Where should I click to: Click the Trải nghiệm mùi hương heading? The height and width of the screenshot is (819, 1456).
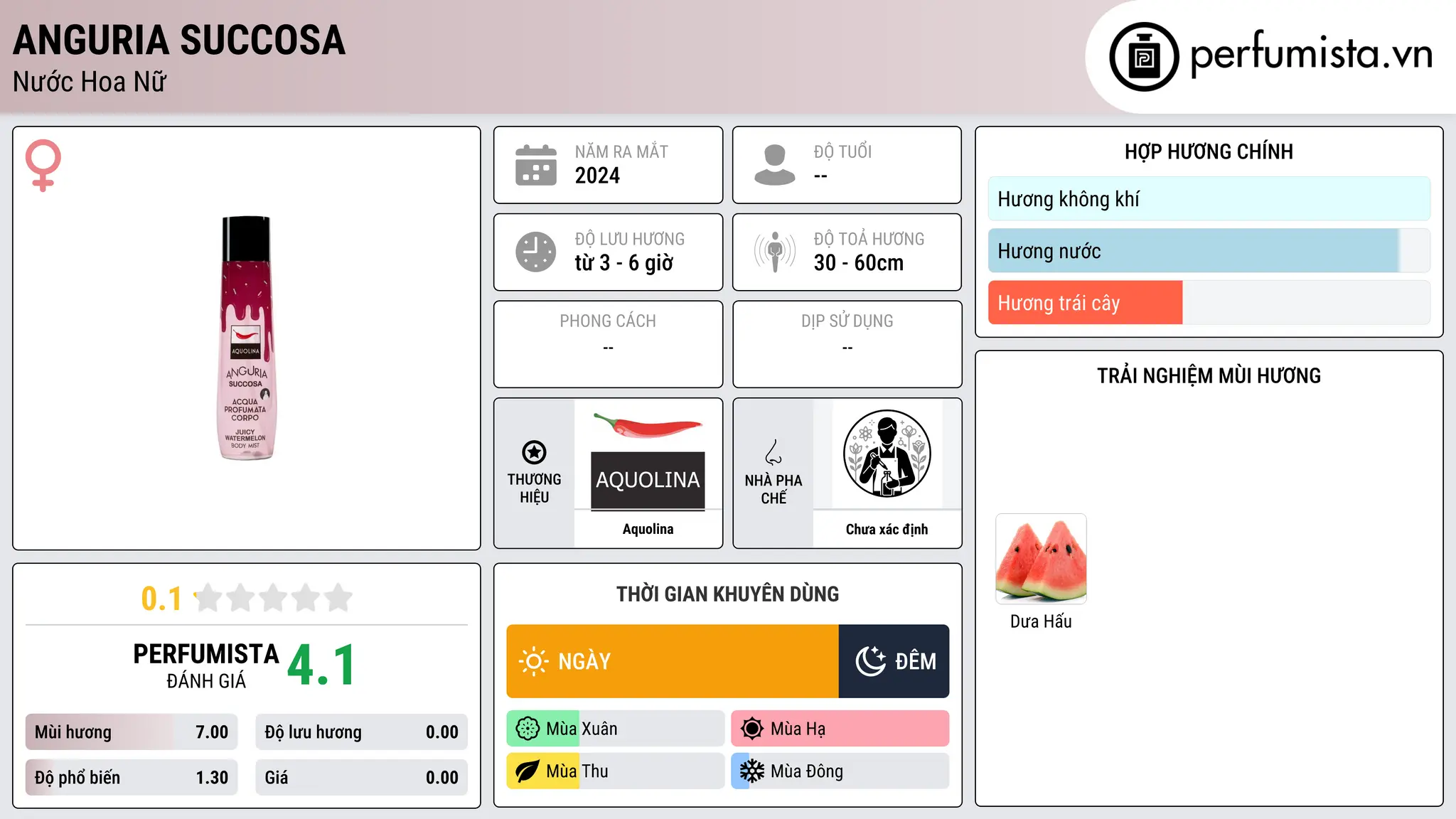click(1209, 375)
